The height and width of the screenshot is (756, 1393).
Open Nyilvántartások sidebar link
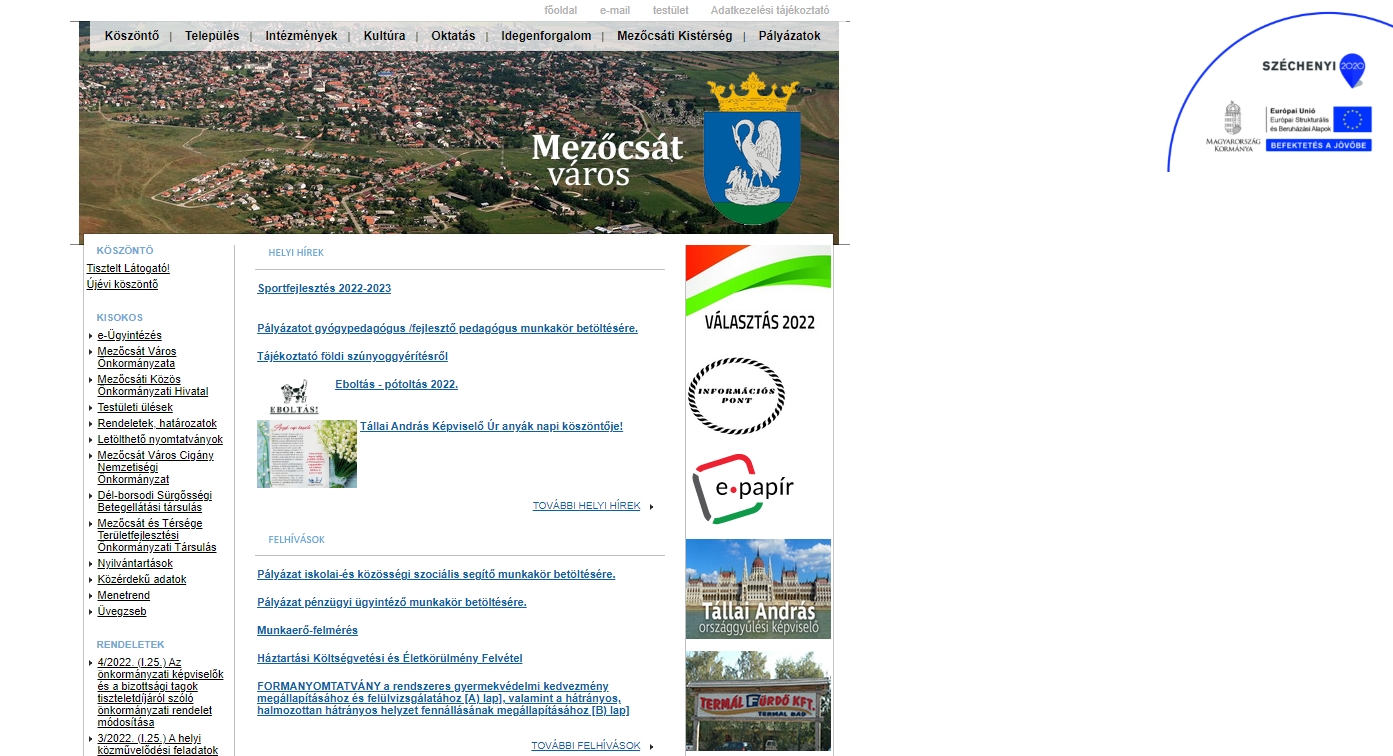pos(135,564)
